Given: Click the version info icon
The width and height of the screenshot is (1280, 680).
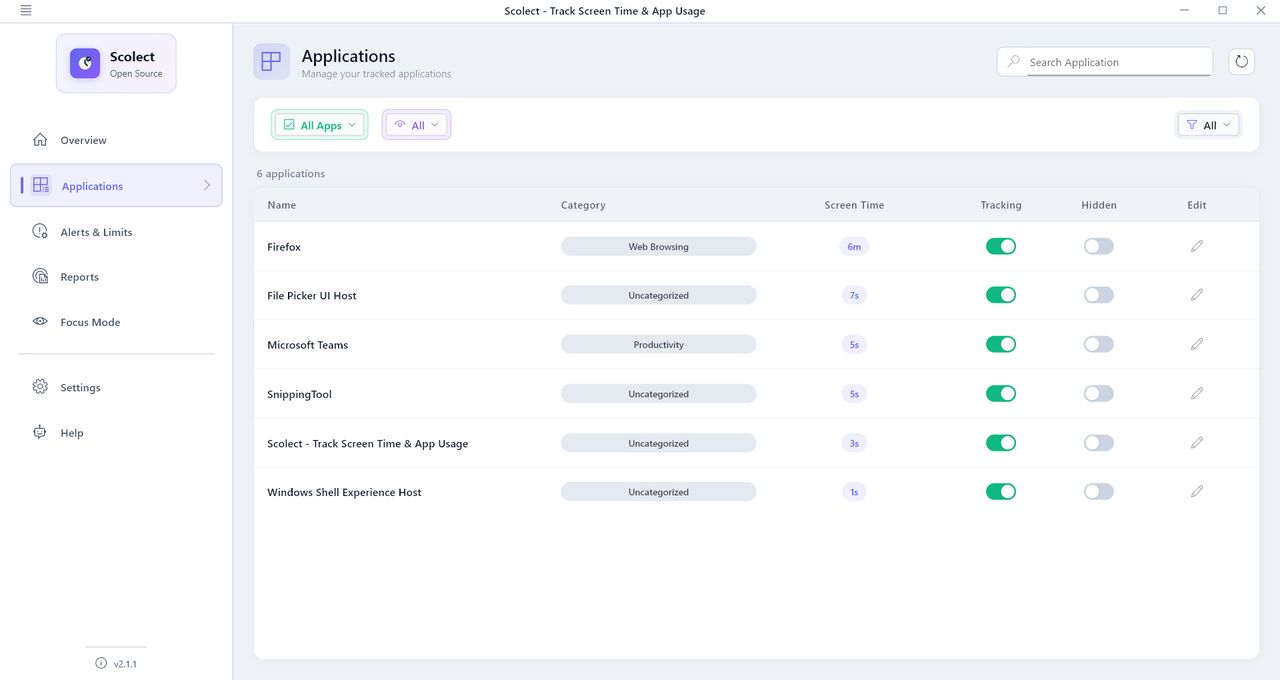Looking at the screenshot, I should pyautogui.click(x=101, y=663).
